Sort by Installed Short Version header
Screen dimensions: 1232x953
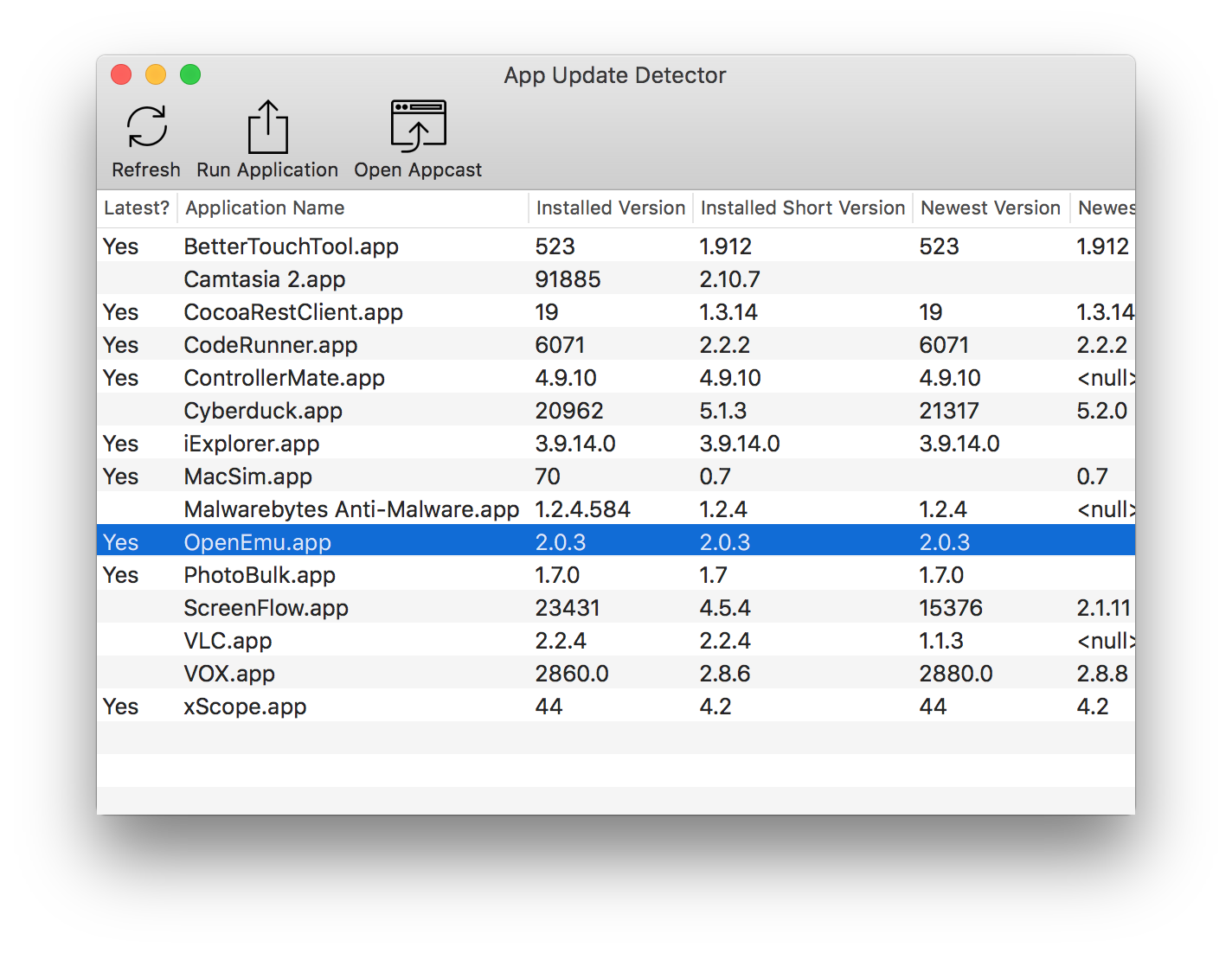[803, 208]
